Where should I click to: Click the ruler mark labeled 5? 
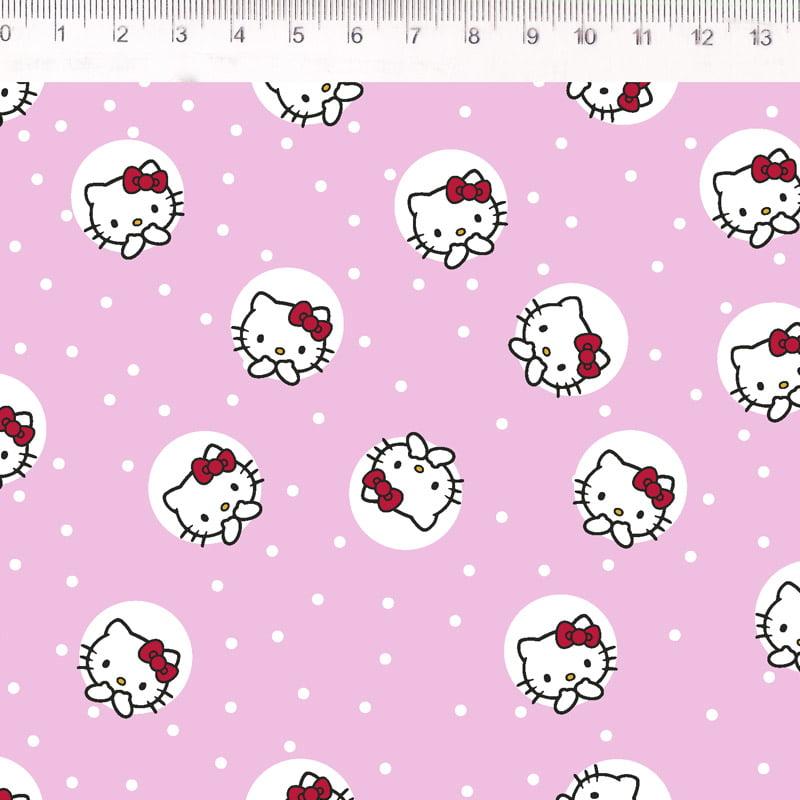(x=297, y=35)
